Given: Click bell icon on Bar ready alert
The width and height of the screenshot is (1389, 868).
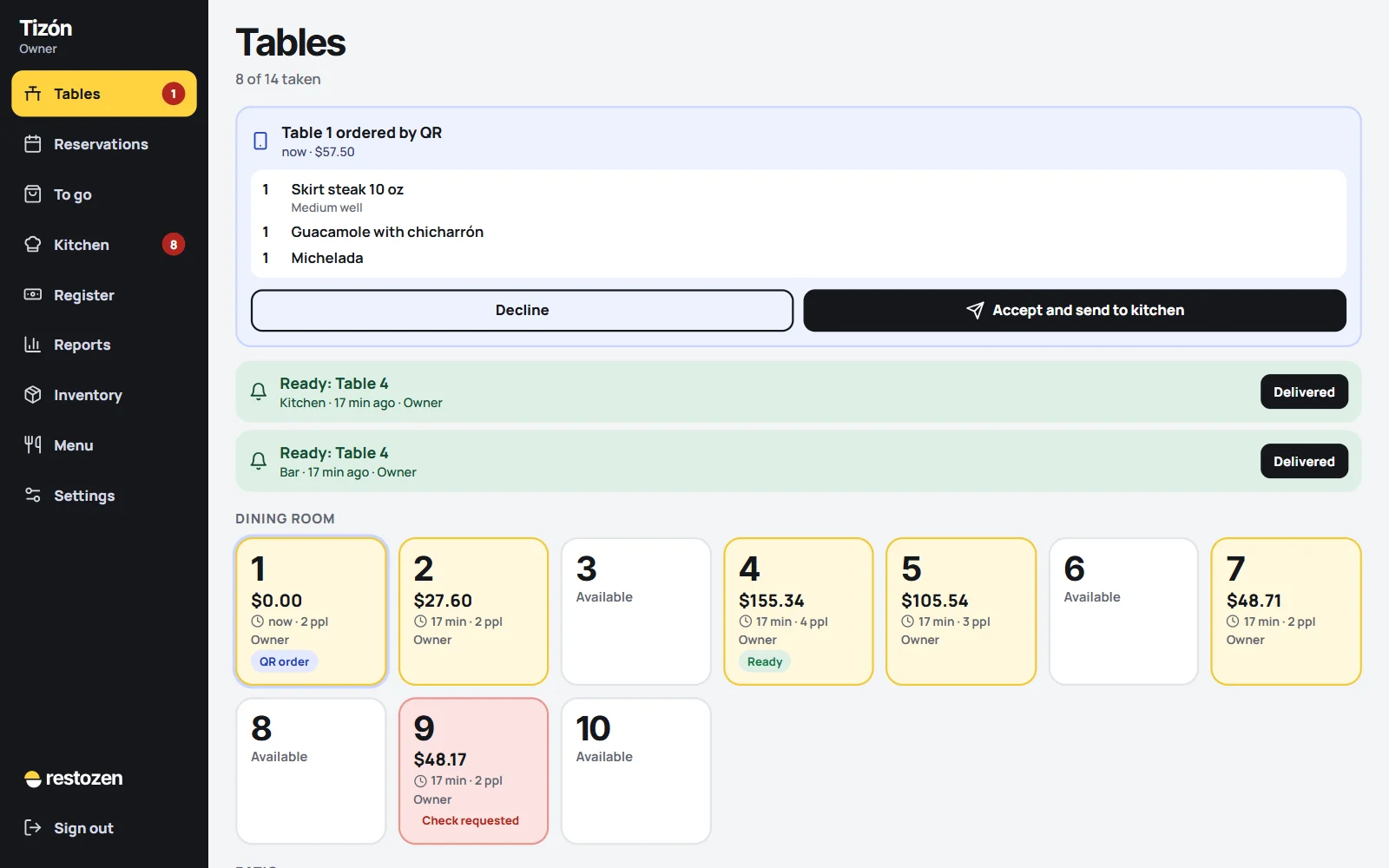Looking at the screenshot, I should pos(259,462).
